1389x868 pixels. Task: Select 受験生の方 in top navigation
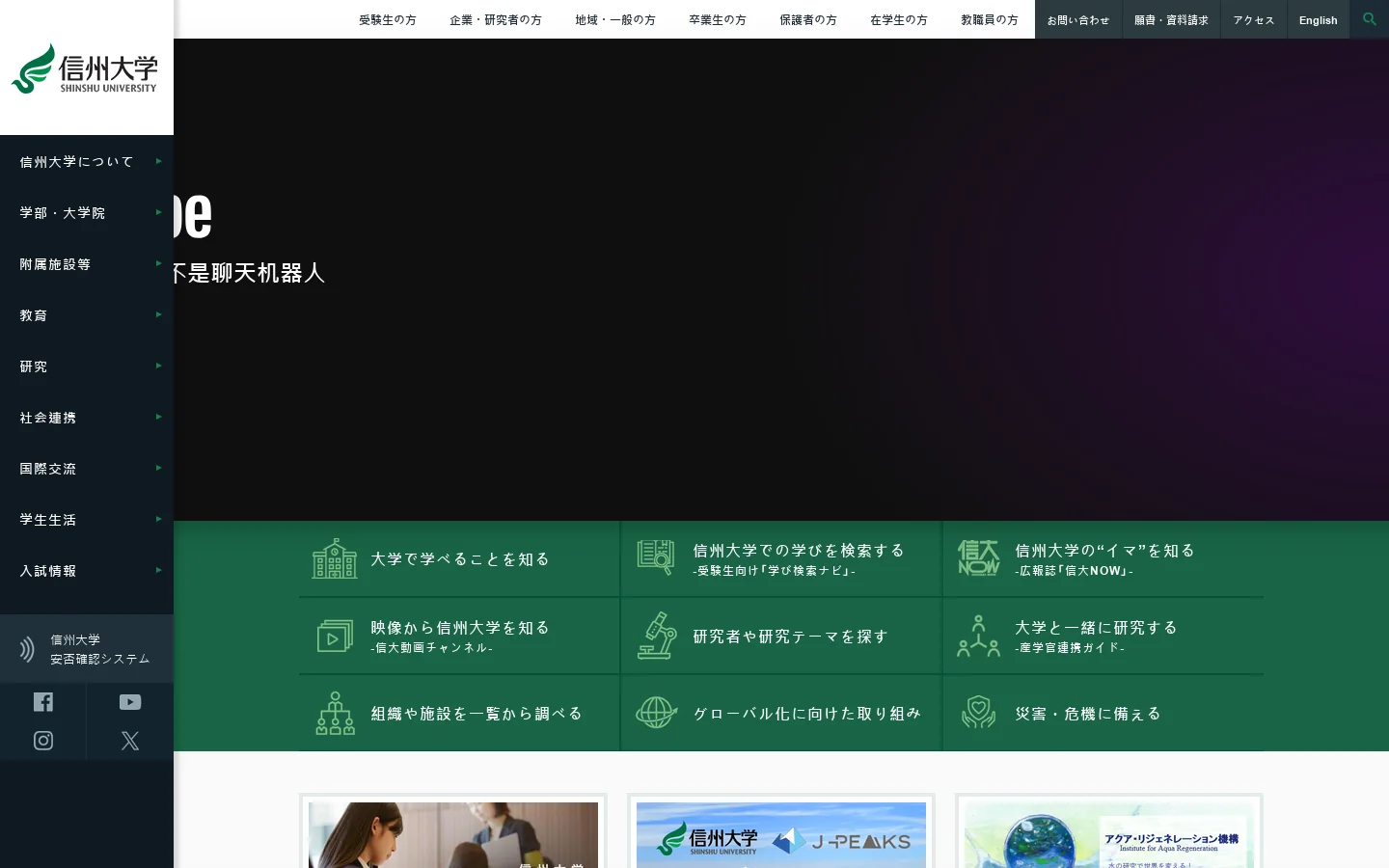coord(388,19)
